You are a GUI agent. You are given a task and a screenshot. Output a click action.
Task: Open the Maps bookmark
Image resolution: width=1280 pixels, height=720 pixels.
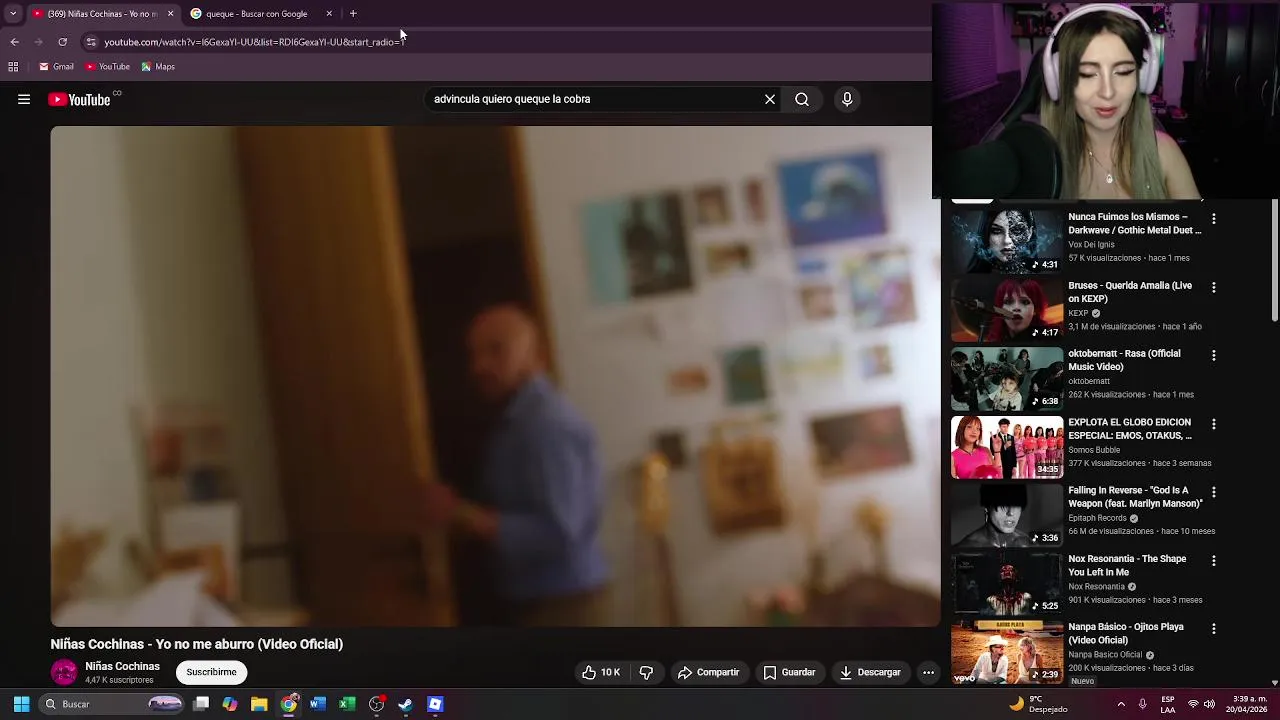tap(158, 67)
